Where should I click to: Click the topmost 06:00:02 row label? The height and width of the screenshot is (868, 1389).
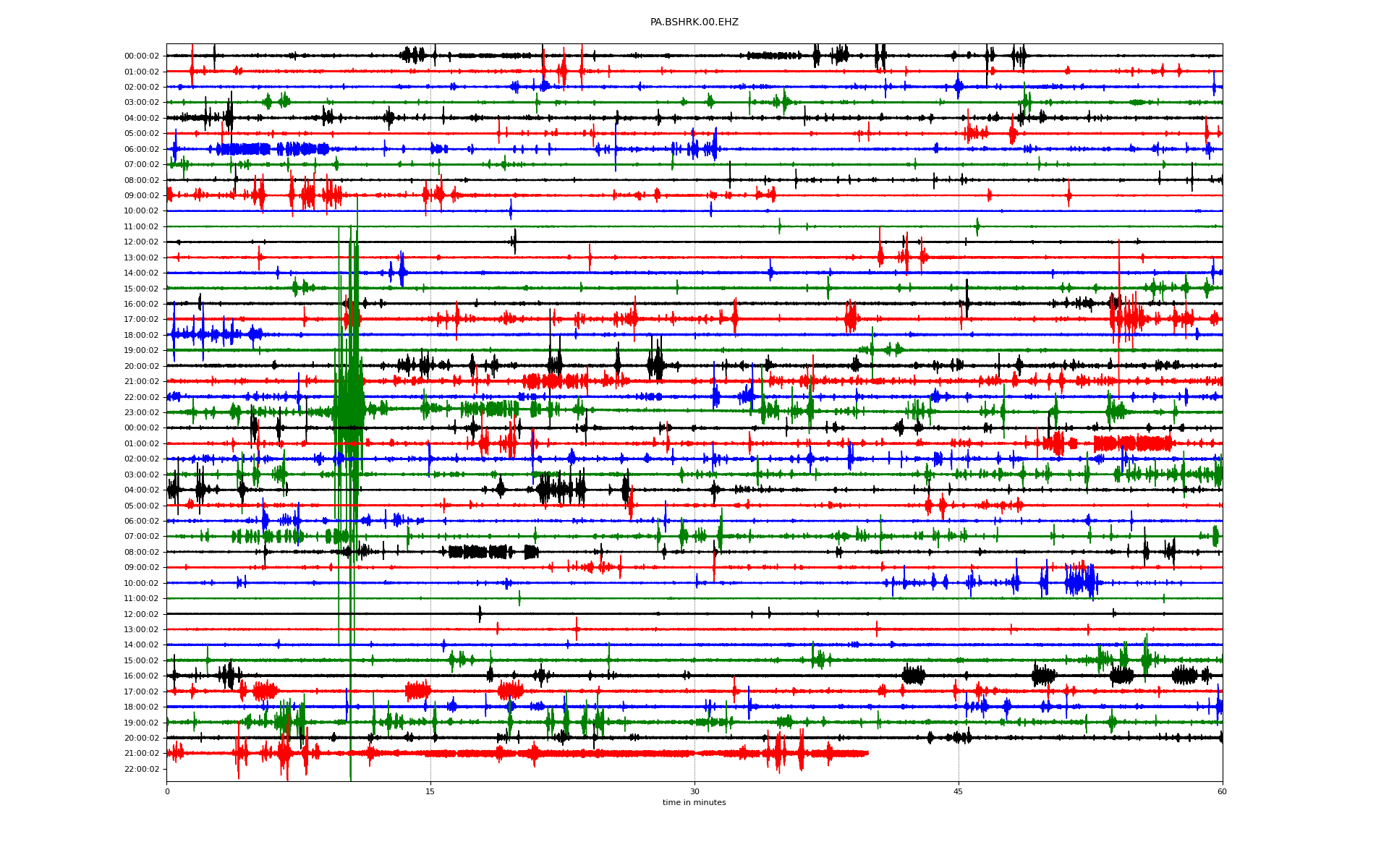click(141, 150)
